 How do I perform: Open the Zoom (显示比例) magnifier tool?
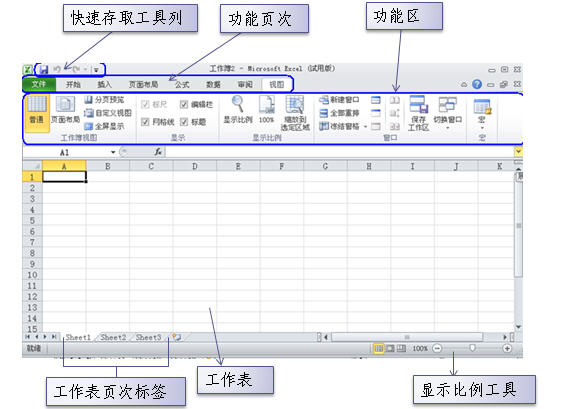(x=238, y=110)
